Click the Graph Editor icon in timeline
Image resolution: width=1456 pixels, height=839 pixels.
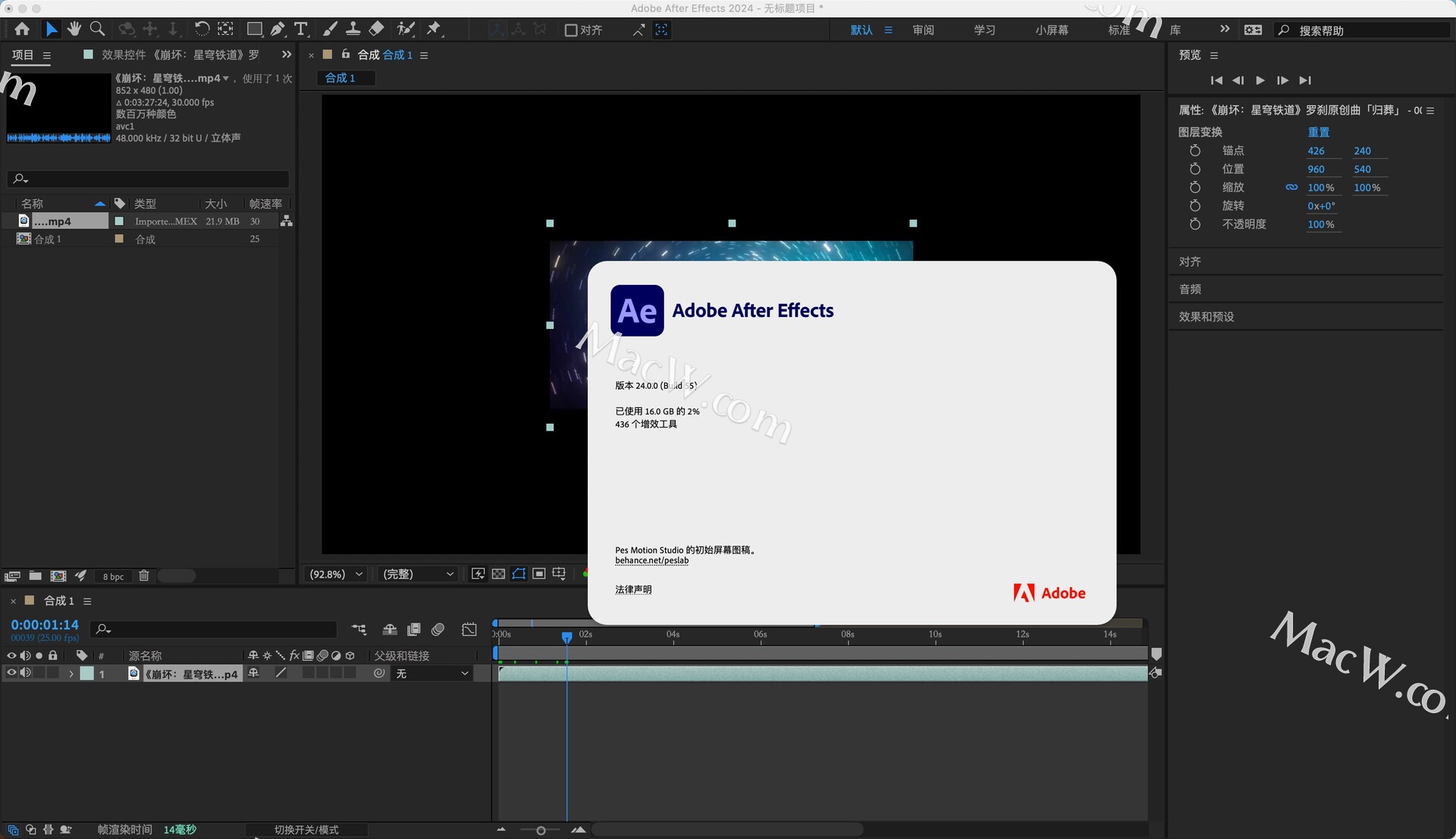tap(469, 630)
